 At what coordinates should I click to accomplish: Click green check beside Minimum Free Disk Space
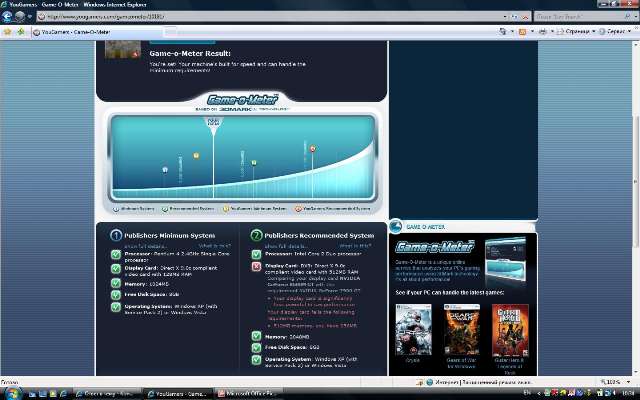(x=116, y=294)
